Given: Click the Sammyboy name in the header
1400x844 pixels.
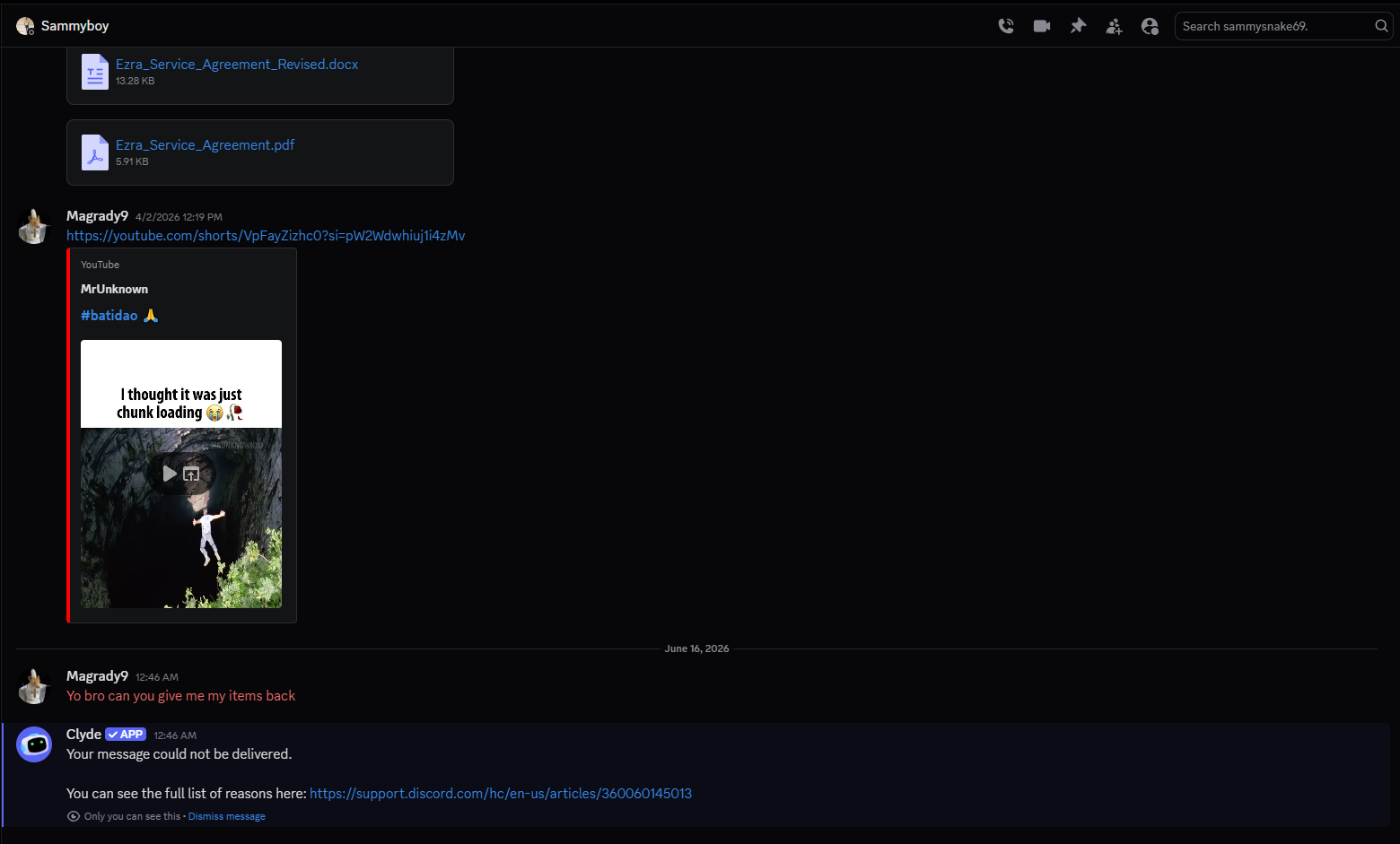Looking at the screenshot, I should tap(74, 26).
